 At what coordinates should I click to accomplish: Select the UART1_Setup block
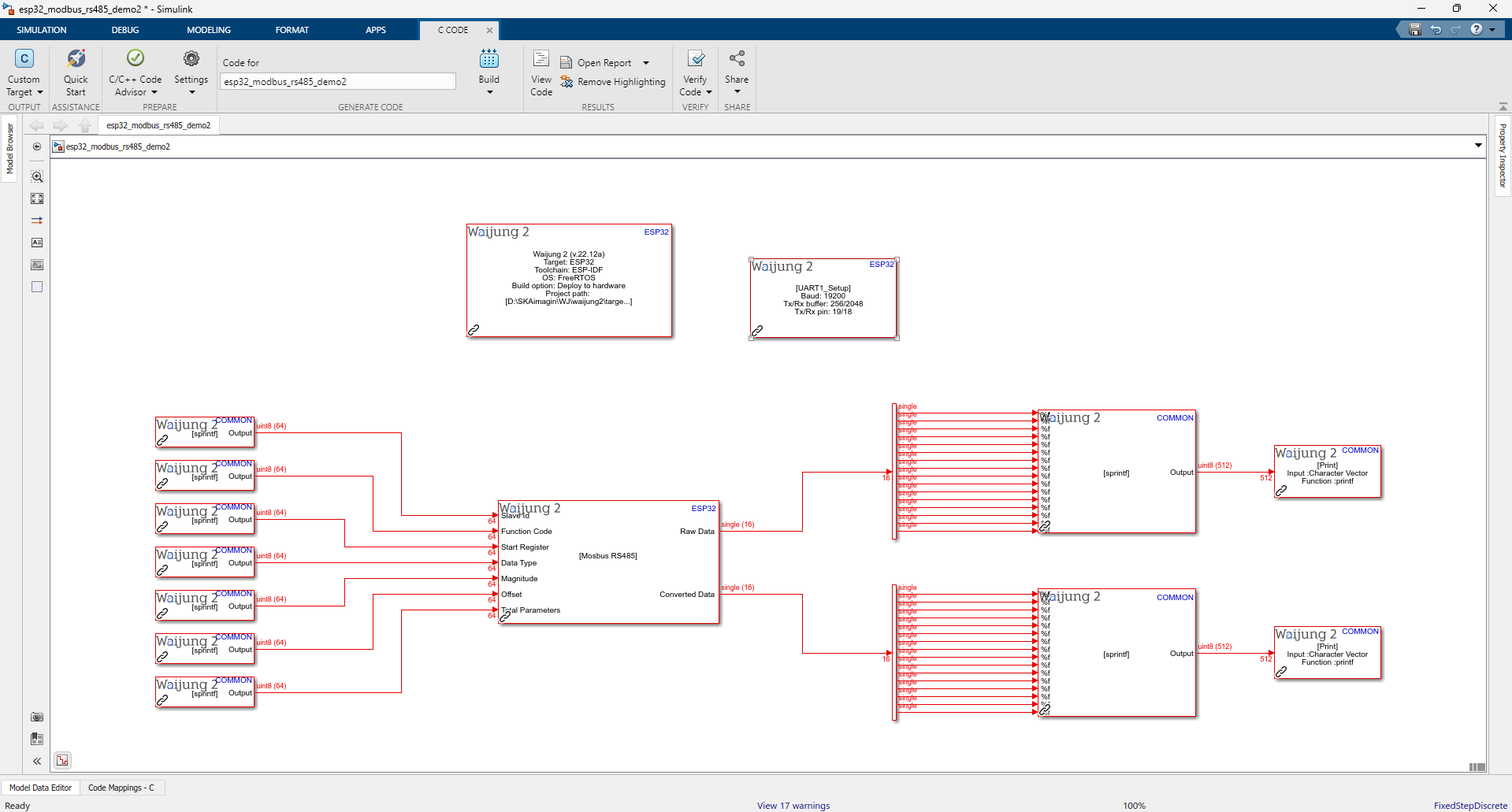823,298
